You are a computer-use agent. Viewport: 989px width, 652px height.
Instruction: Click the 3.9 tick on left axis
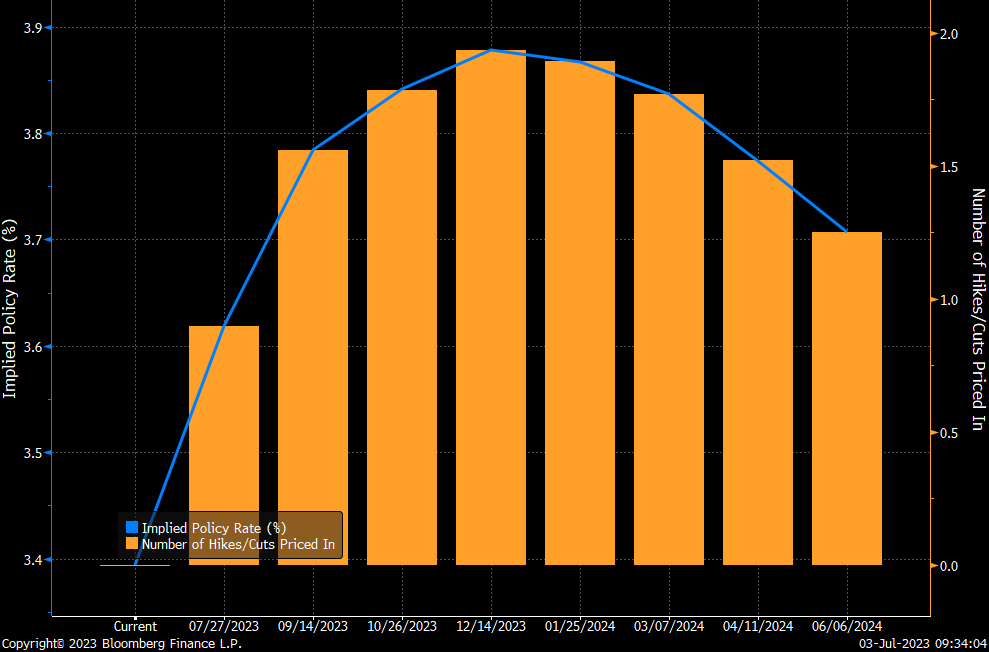tap(31, 27)
